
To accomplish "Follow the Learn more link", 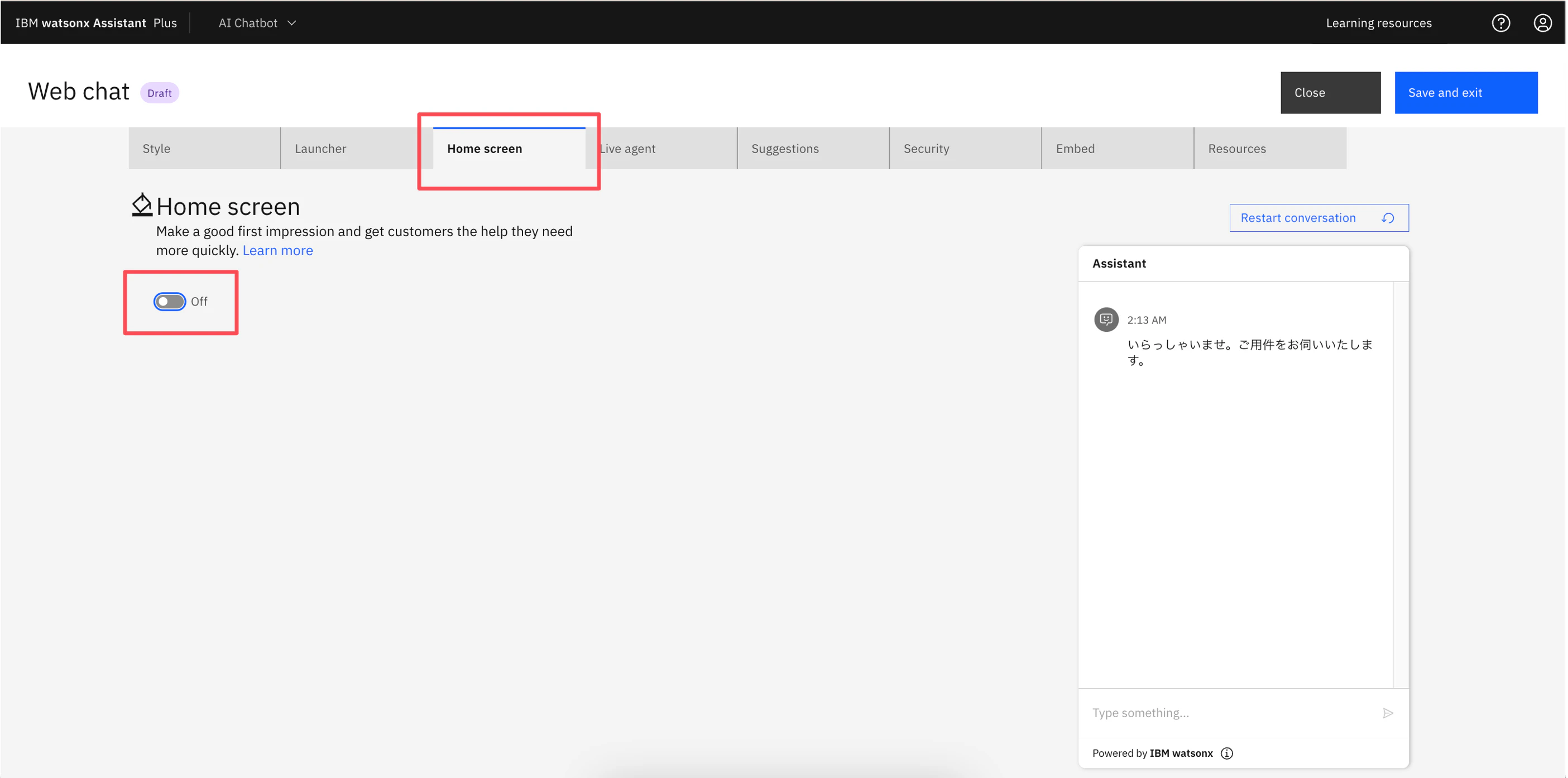I will tap(277, 250).
